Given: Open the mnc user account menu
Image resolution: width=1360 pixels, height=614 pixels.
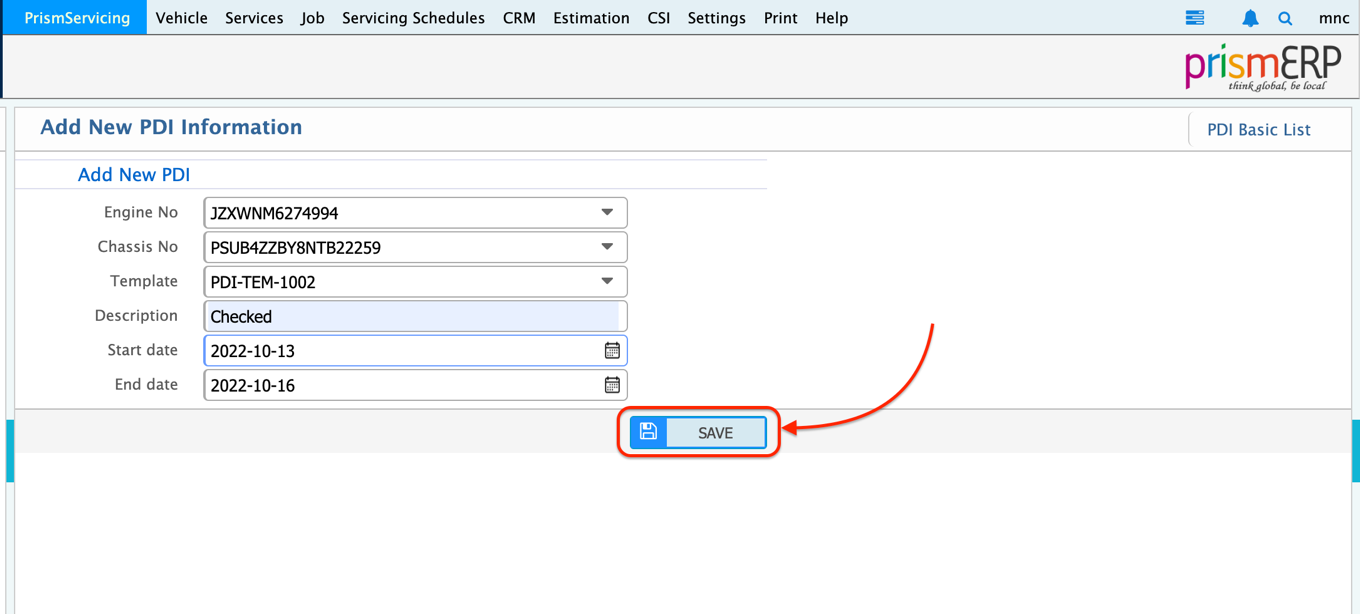Looking at the screenshot, I should coord(1334,18).
